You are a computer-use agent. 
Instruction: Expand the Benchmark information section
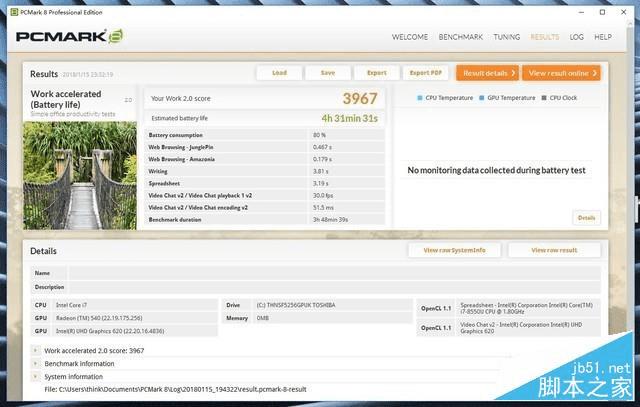36,363
